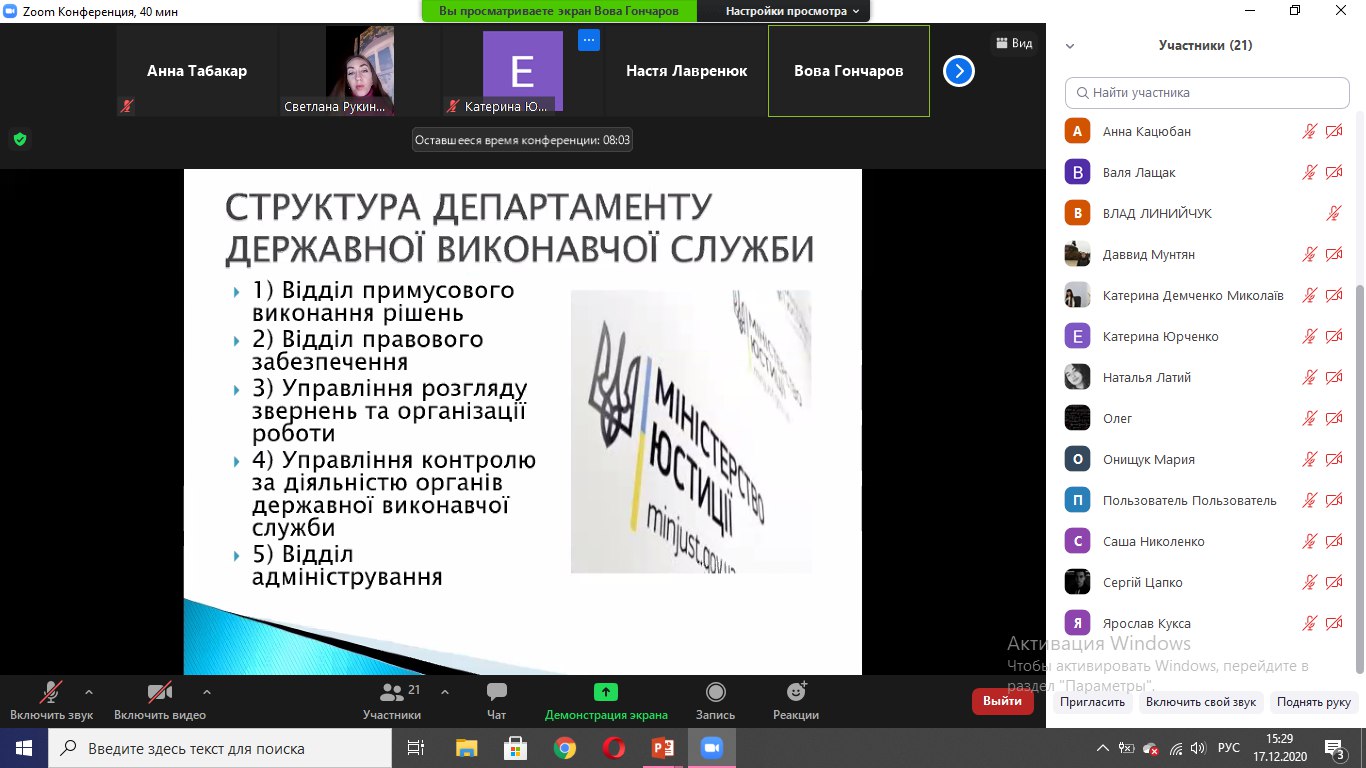This screenshot has height=768, width=1366.
Task: Open the Chat panel icon
Action: click(x=496, y=693)
